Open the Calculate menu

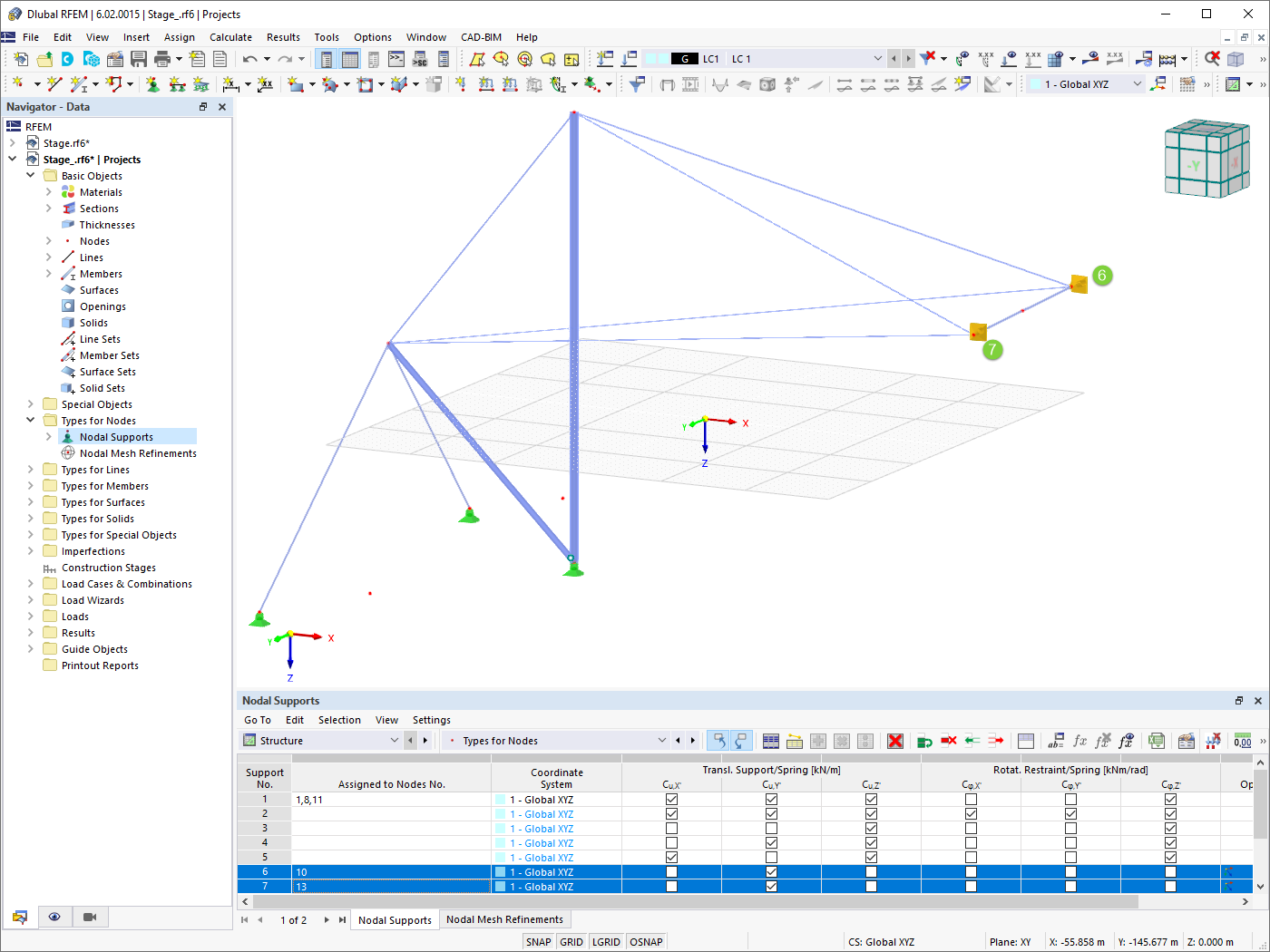tap(230, 37)
